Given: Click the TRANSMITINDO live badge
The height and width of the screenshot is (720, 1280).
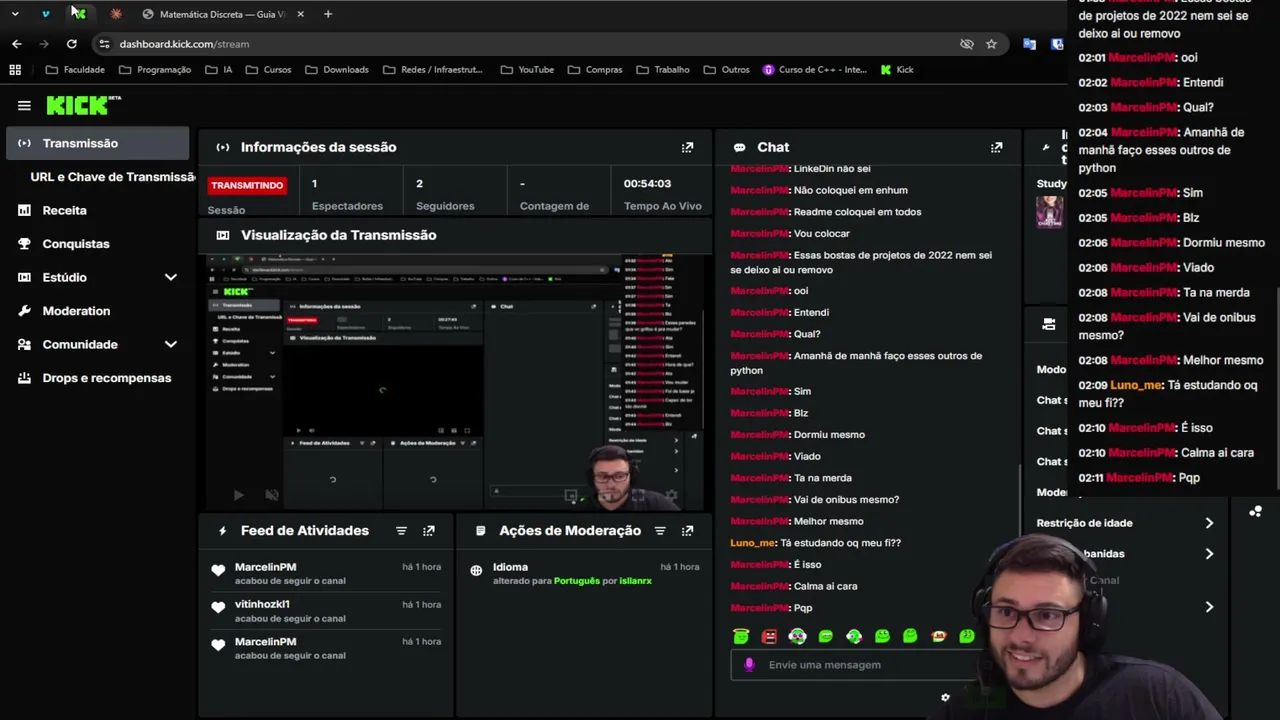Looking at the screenshot, I should coord(247,185).
